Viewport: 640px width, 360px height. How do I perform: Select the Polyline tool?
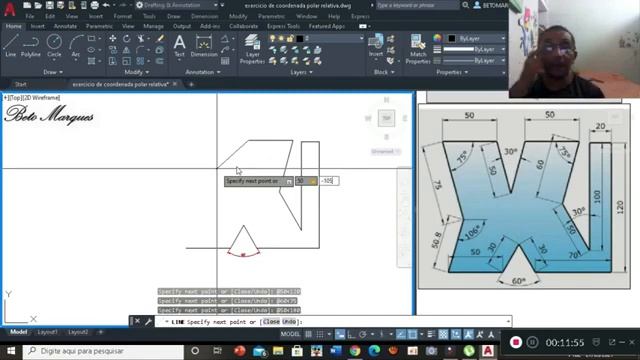point(31,45)
